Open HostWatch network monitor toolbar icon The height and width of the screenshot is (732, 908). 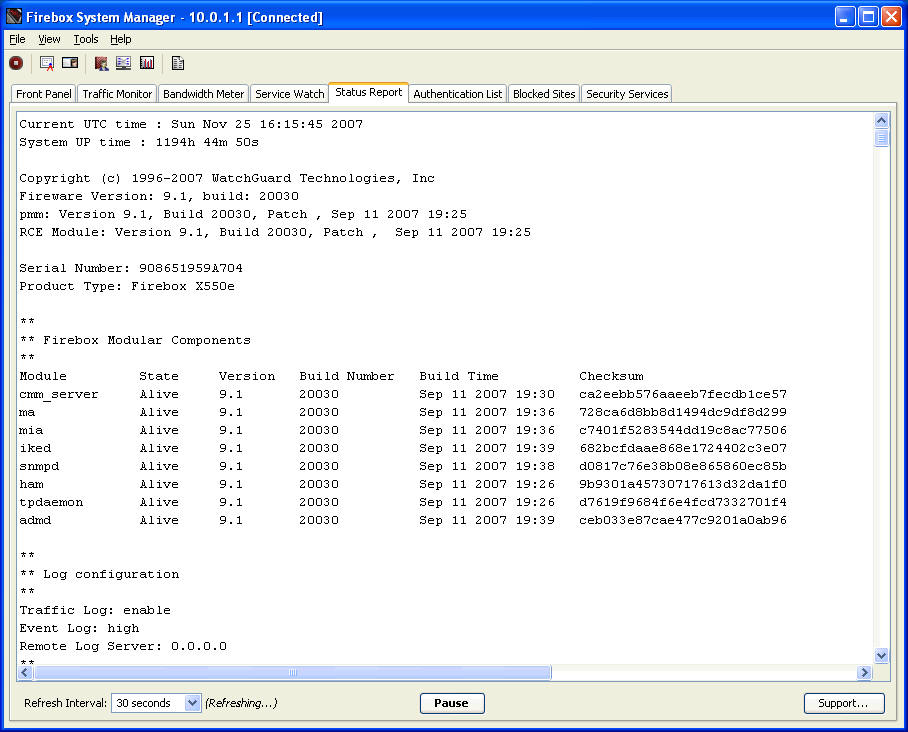coord(123,63)
